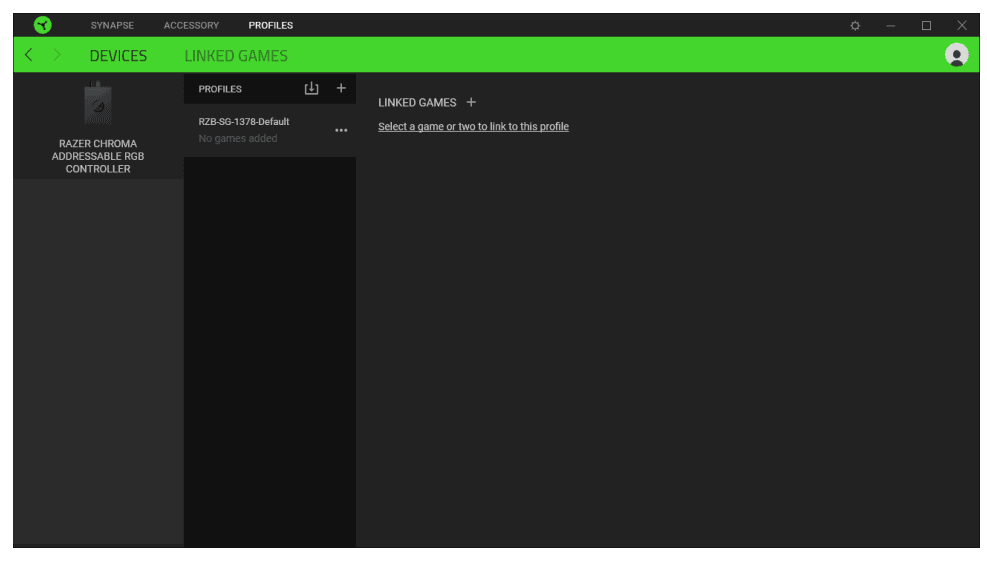This screenshot has width=987, height=565.
Task: Select the Profiles top tab
Action: click(x=271, y=25)
